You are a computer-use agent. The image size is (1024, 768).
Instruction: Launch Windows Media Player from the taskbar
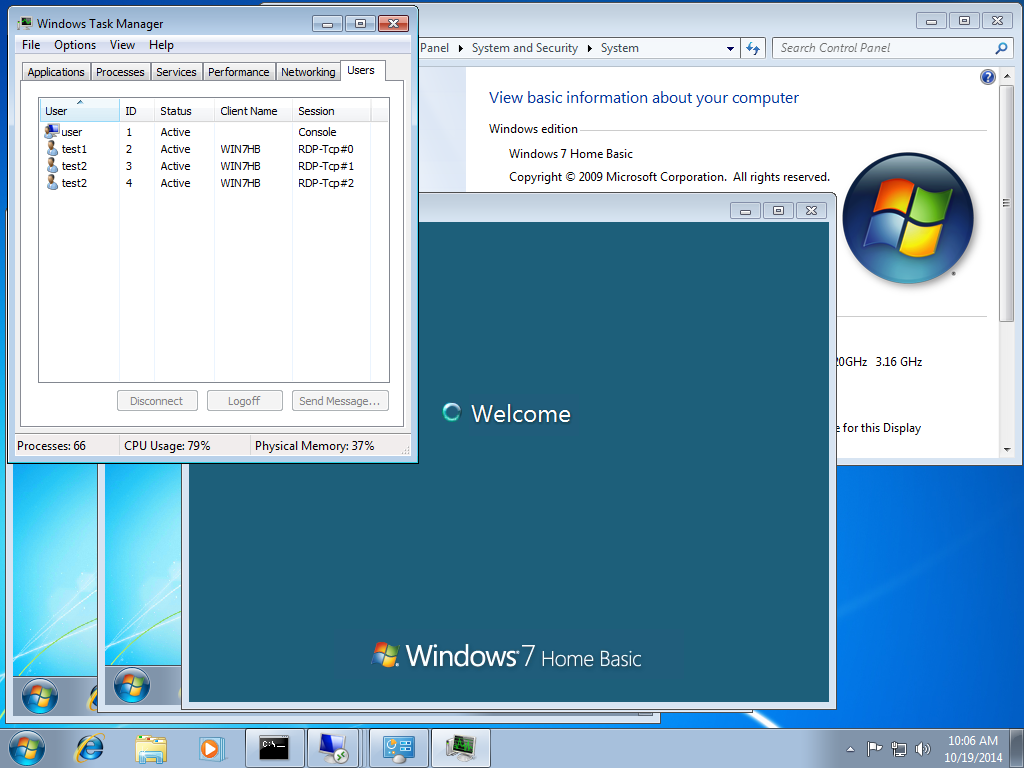pos(211,748)
